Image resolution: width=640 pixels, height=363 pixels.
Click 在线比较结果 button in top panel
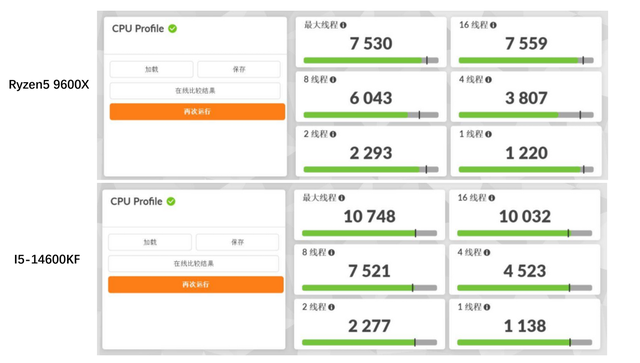(195, 91)
